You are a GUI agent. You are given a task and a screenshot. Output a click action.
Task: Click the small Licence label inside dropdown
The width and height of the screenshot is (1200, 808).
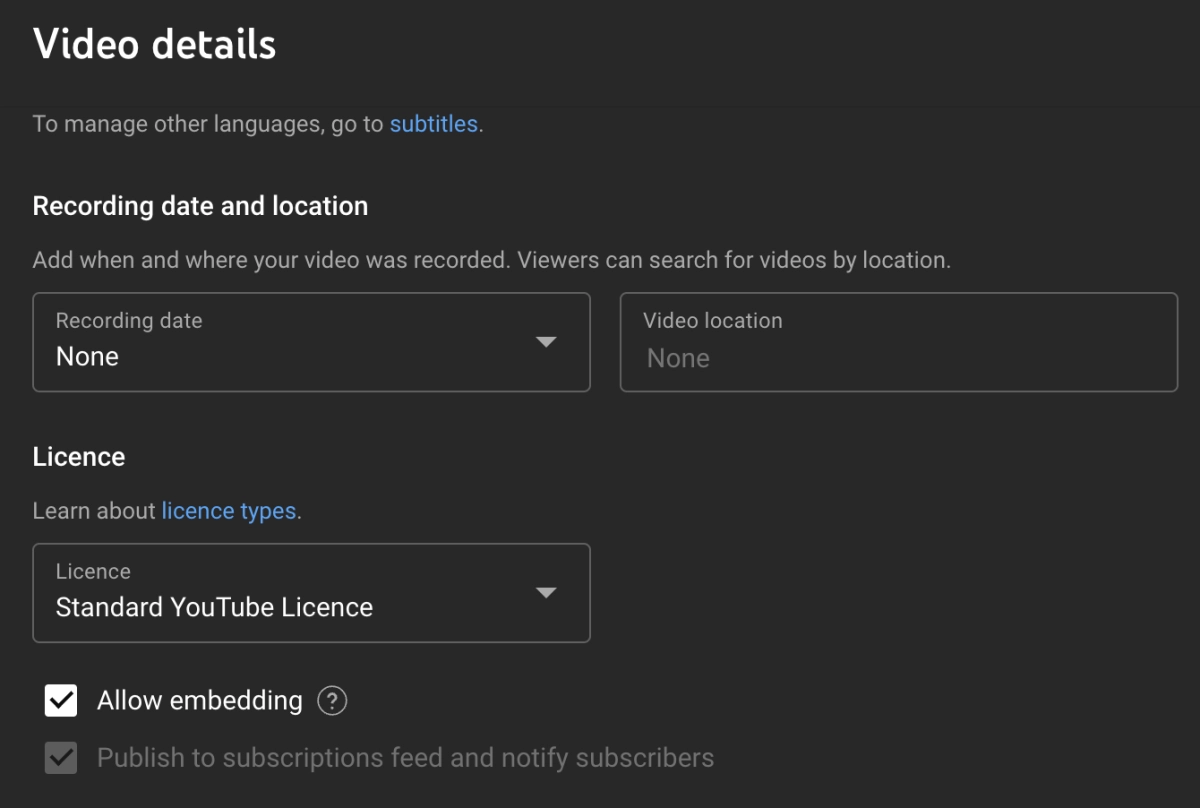pos(93,572)
